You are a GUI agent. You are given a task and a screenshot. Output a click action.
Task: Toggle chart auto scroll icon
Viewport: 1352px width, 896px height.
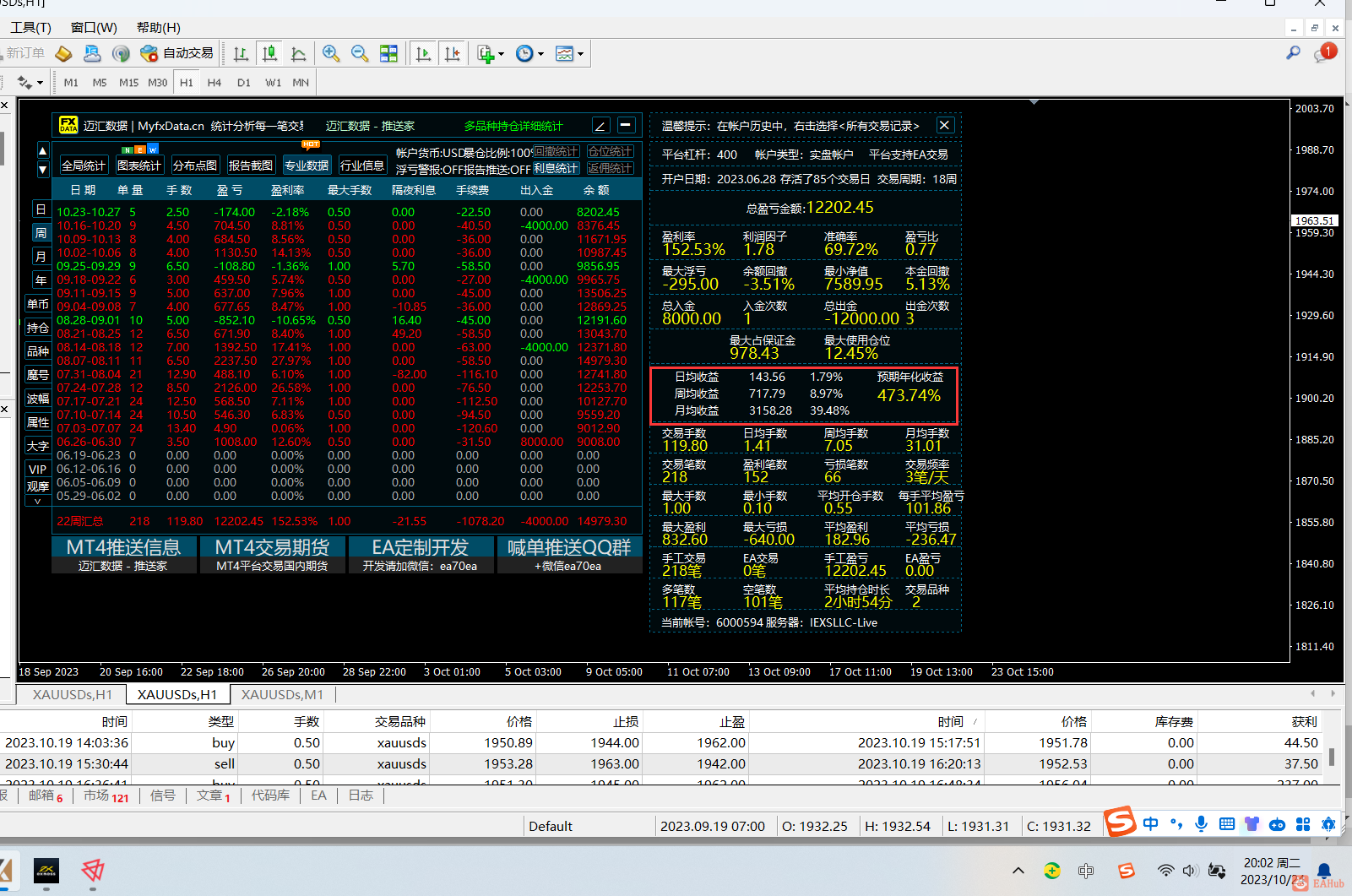coord(423,54)
